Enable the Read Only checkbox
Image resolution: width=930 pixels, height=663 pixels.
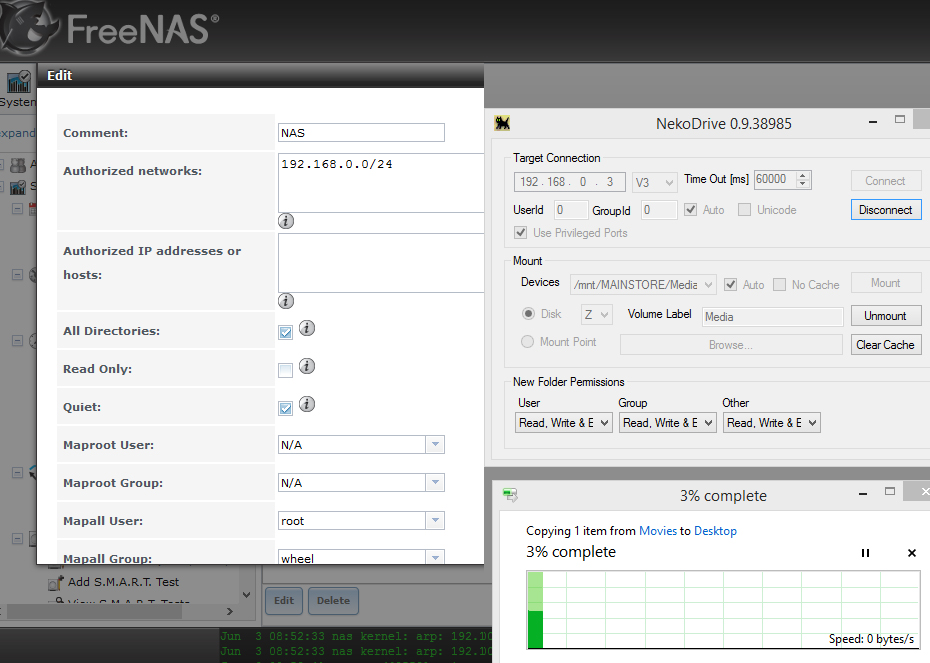286,370
